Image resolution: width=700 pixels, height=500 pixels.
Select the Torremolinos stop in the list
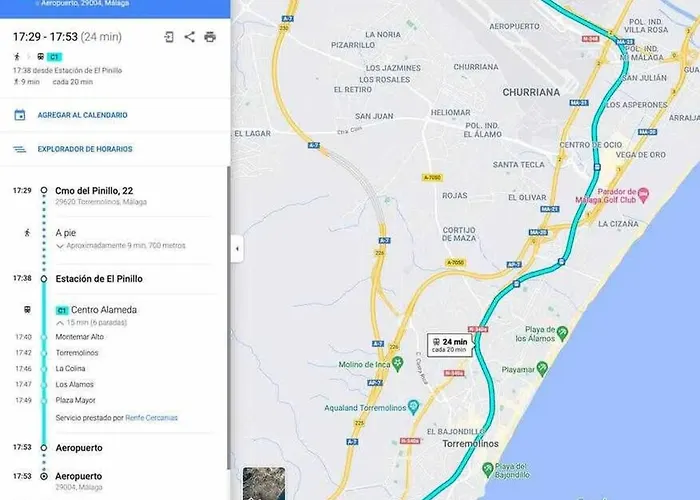click(77, 353)
